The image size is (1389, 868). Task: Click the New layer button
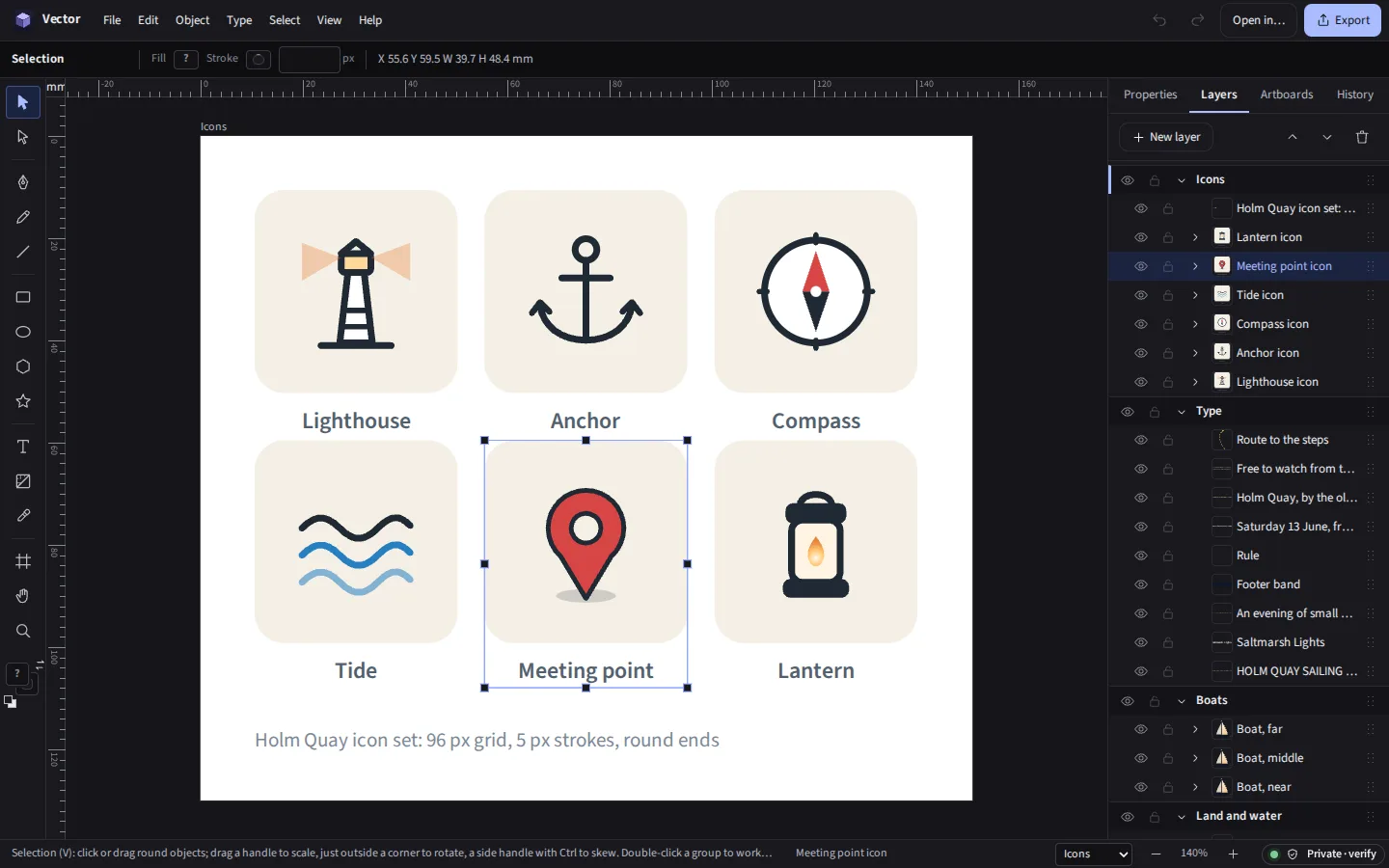pos(1166,137)
